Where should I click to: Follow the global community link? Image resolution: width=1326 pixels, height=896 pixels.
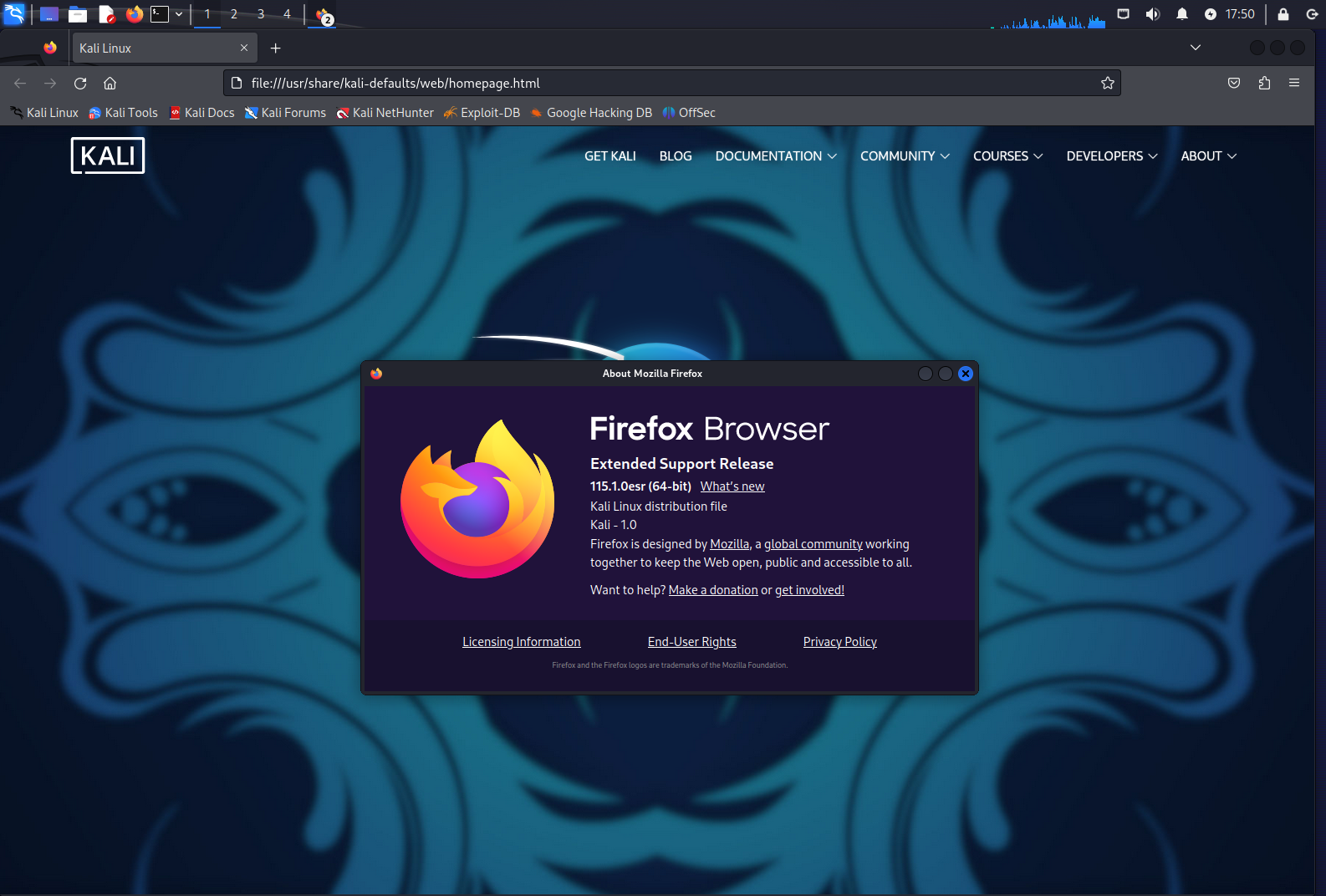(813, 544)
